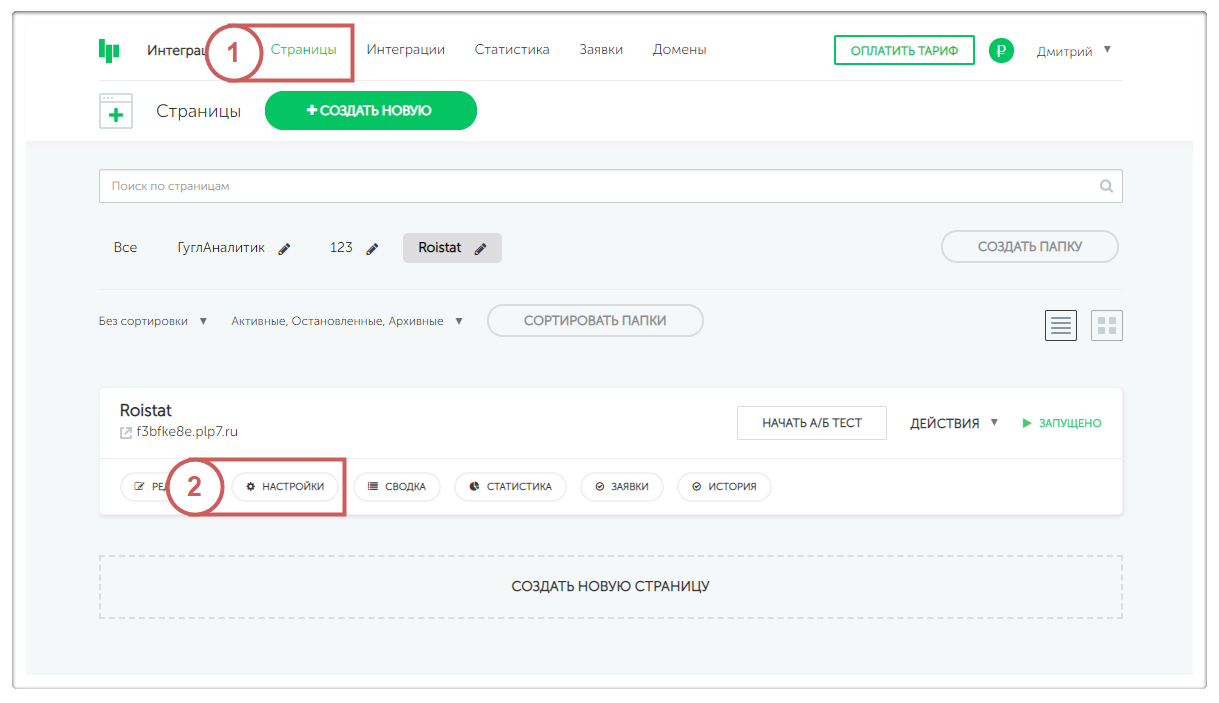
Task: Open the Действия dropdown menu
Action: coord(954,423)
